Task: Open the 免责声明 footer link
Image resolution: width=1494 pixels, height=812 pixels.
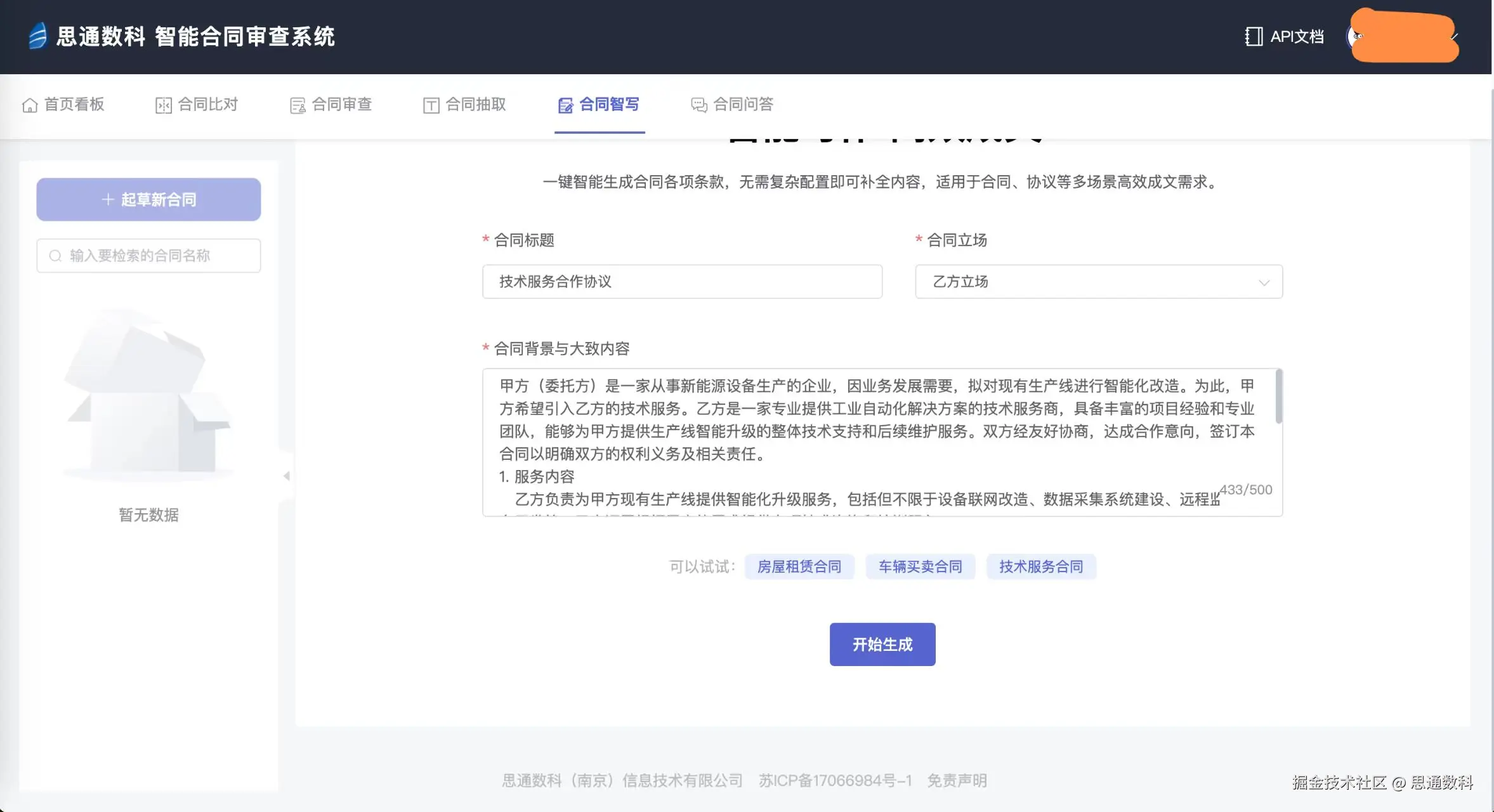Action: [x=957, y=781]
